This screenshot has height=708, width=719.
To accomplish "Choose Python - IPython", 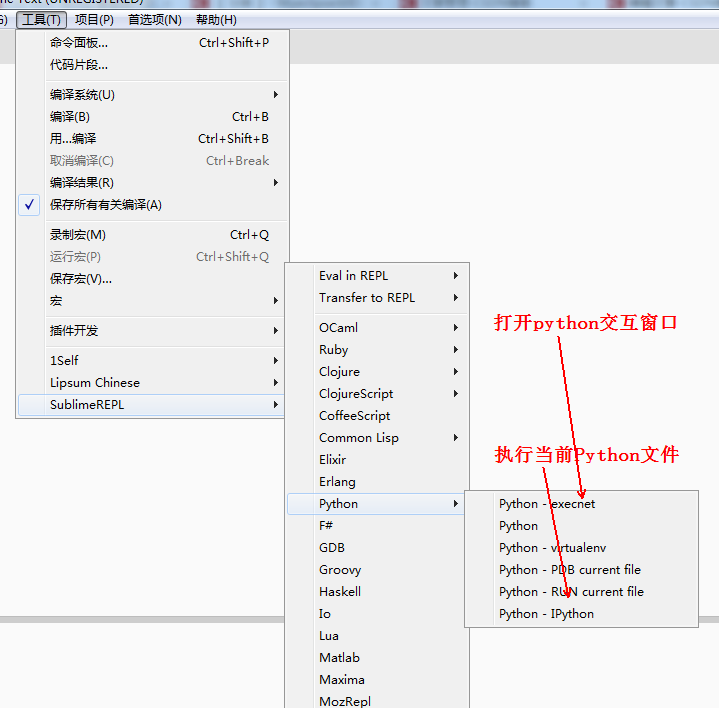I will [x=581, y=614].
